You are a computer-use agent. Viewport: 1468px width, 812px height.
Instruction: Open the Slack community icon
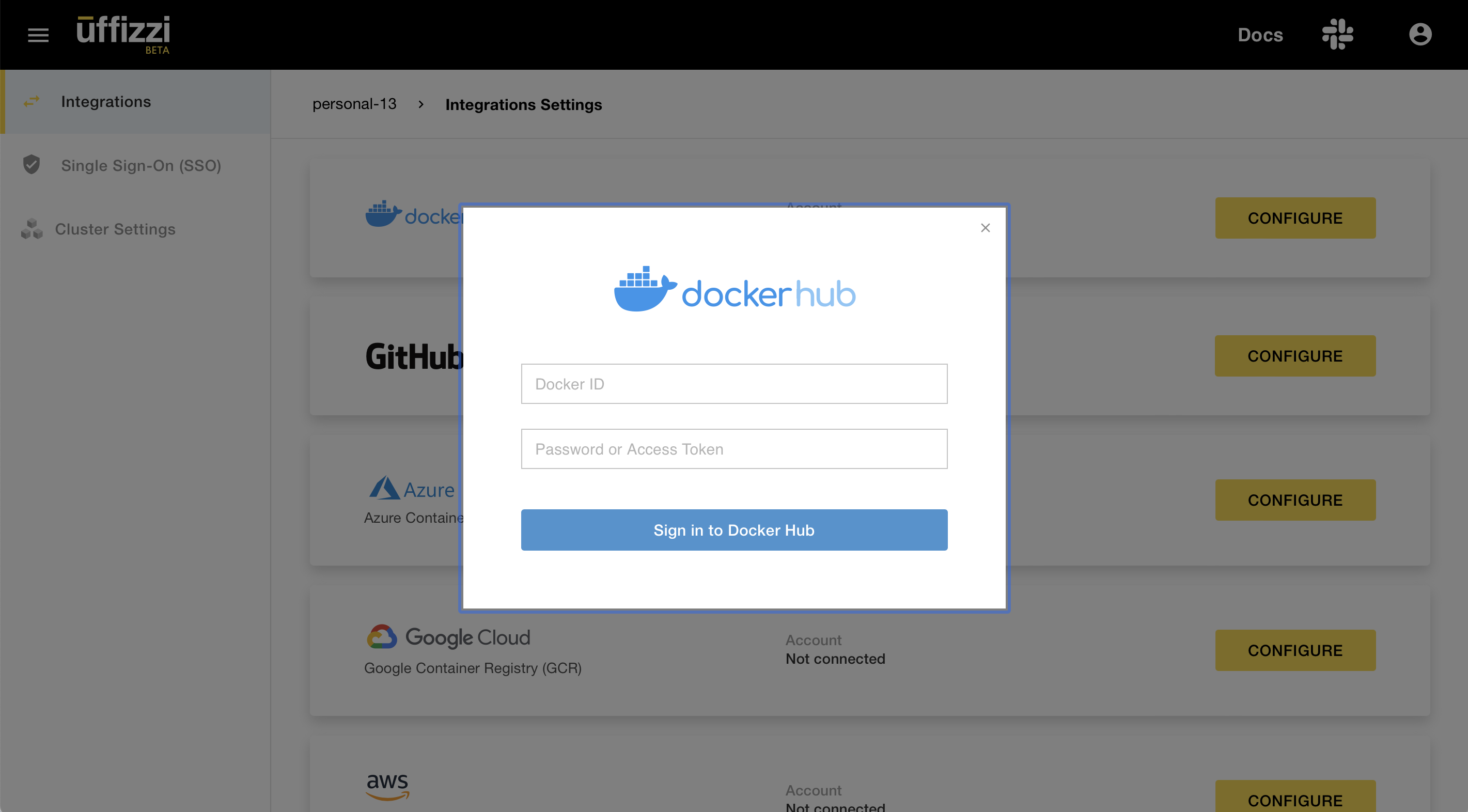pyautogui.click(x=1337, y=34)
